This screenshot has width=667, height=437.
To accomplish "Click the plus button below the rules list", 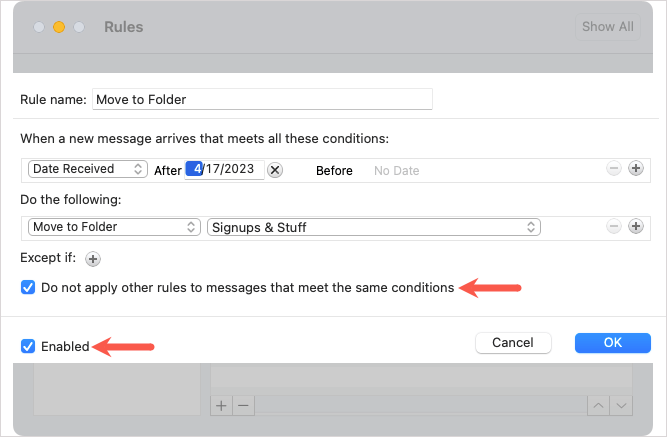I will pos(222,405).
